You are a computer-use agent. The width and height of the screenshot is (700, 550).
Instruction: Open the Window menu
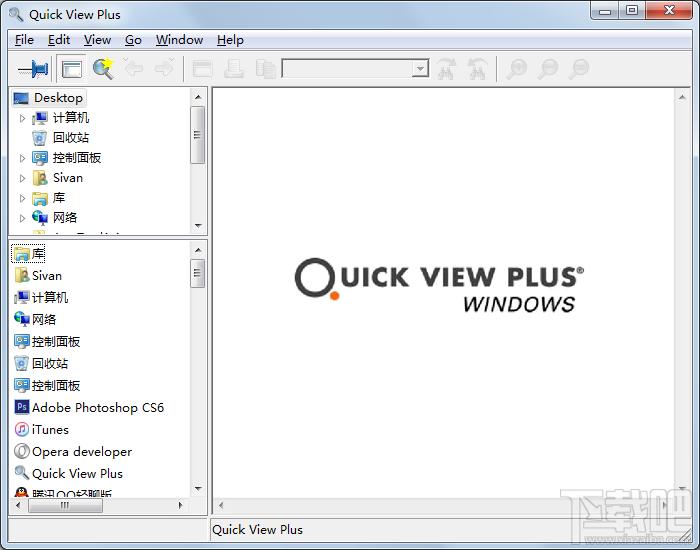(179, 40)
